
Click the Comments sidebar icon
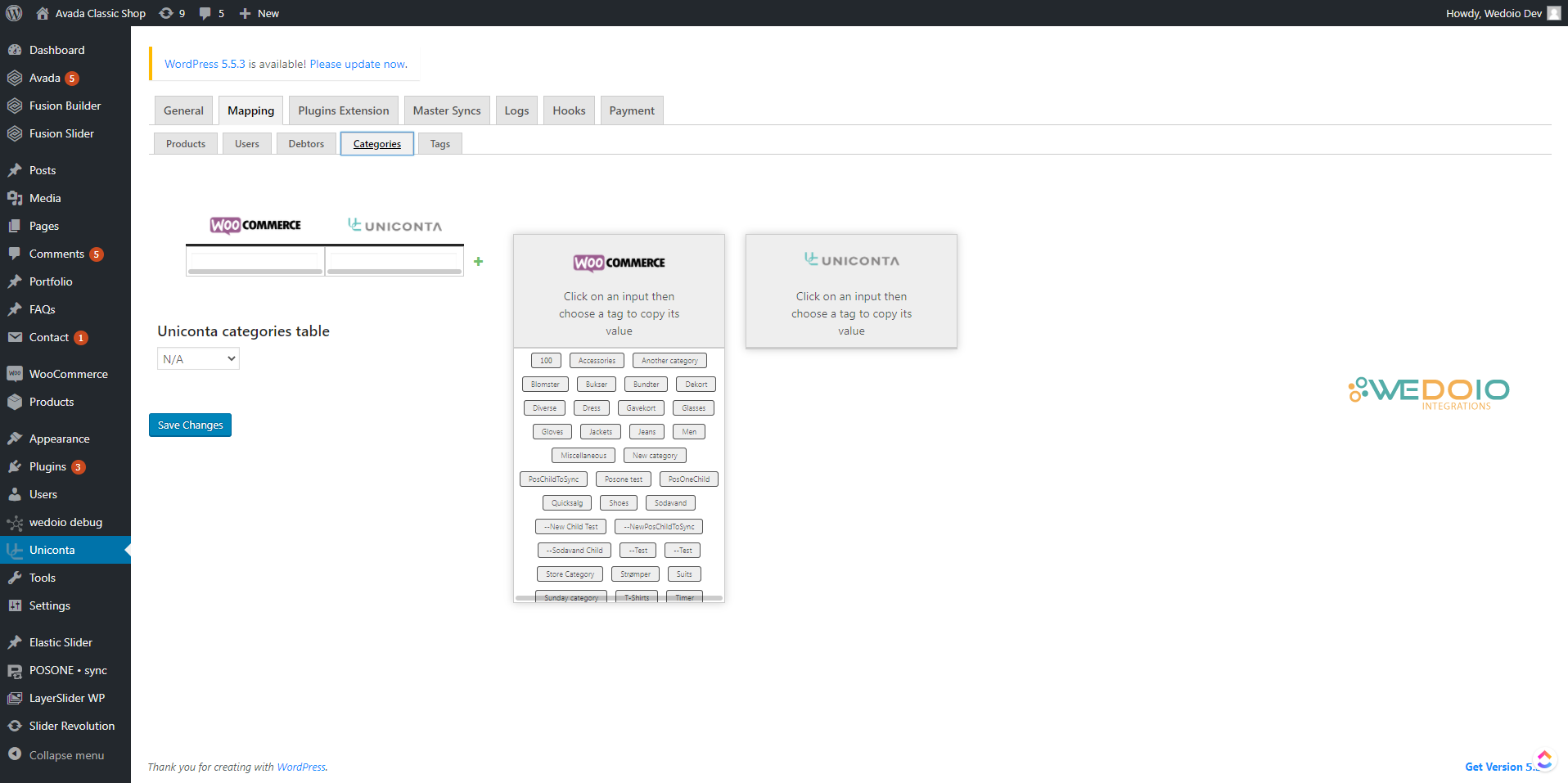click(x=15, y=254)
